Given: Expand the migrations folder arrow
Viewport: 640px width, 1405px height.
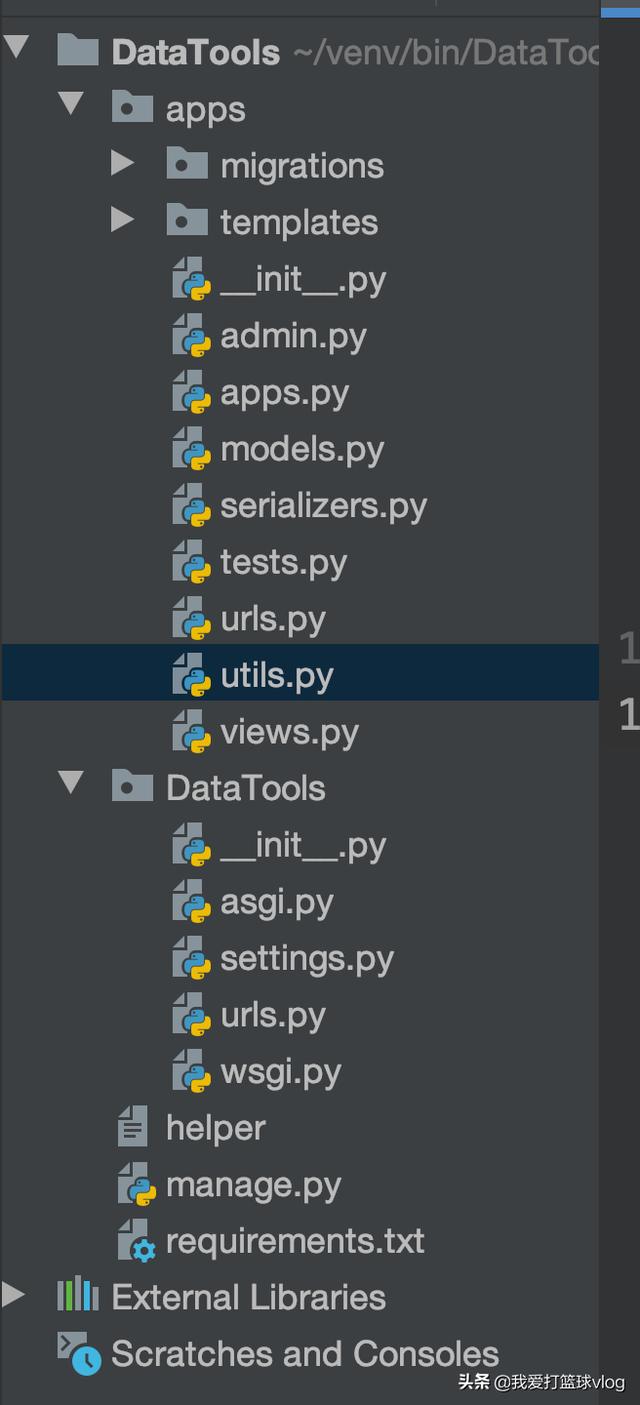Looking at the screenshot, I should click(x=123, y=163).
